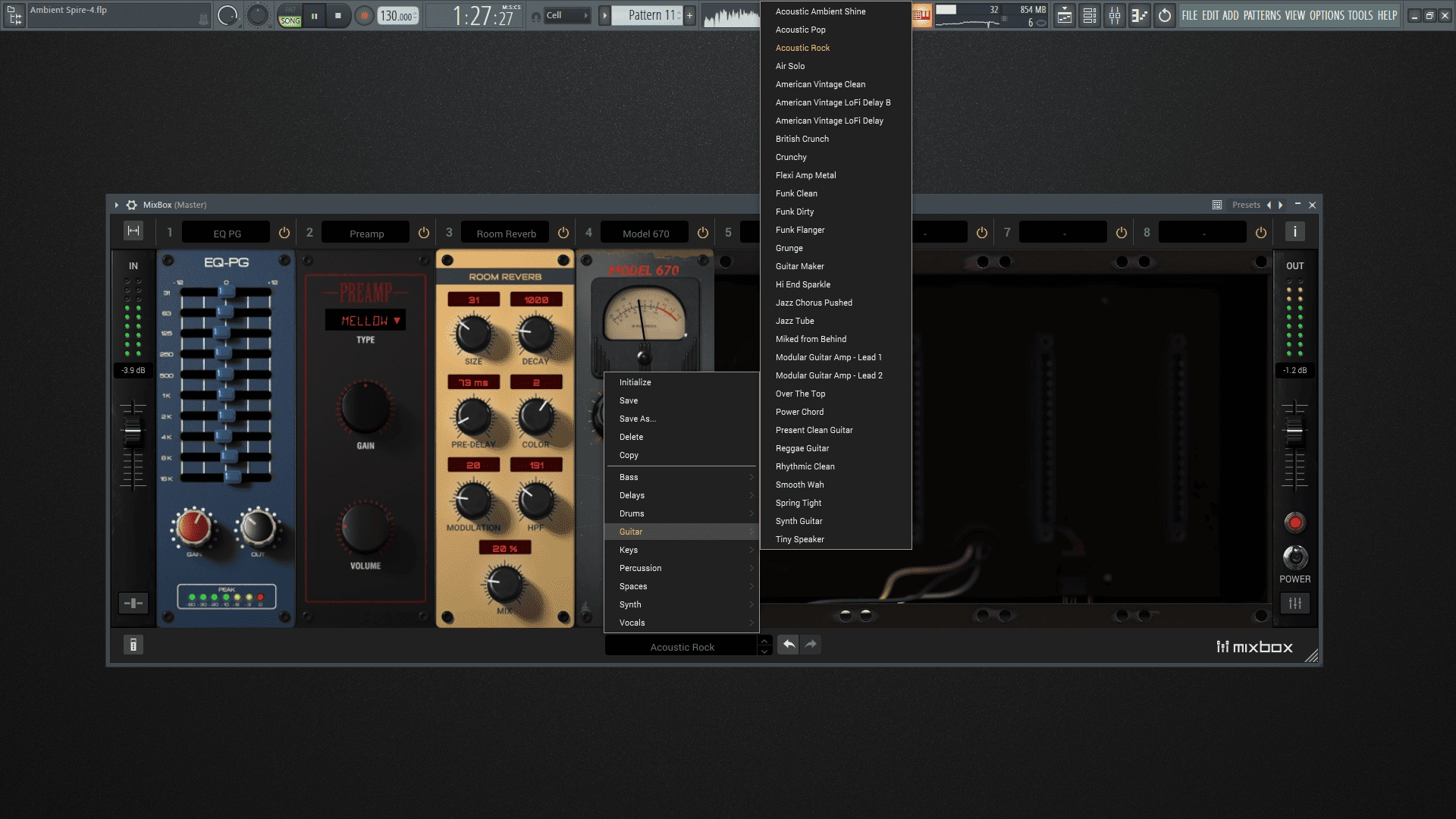Expand the Bass preset category

tap(681, 477)
